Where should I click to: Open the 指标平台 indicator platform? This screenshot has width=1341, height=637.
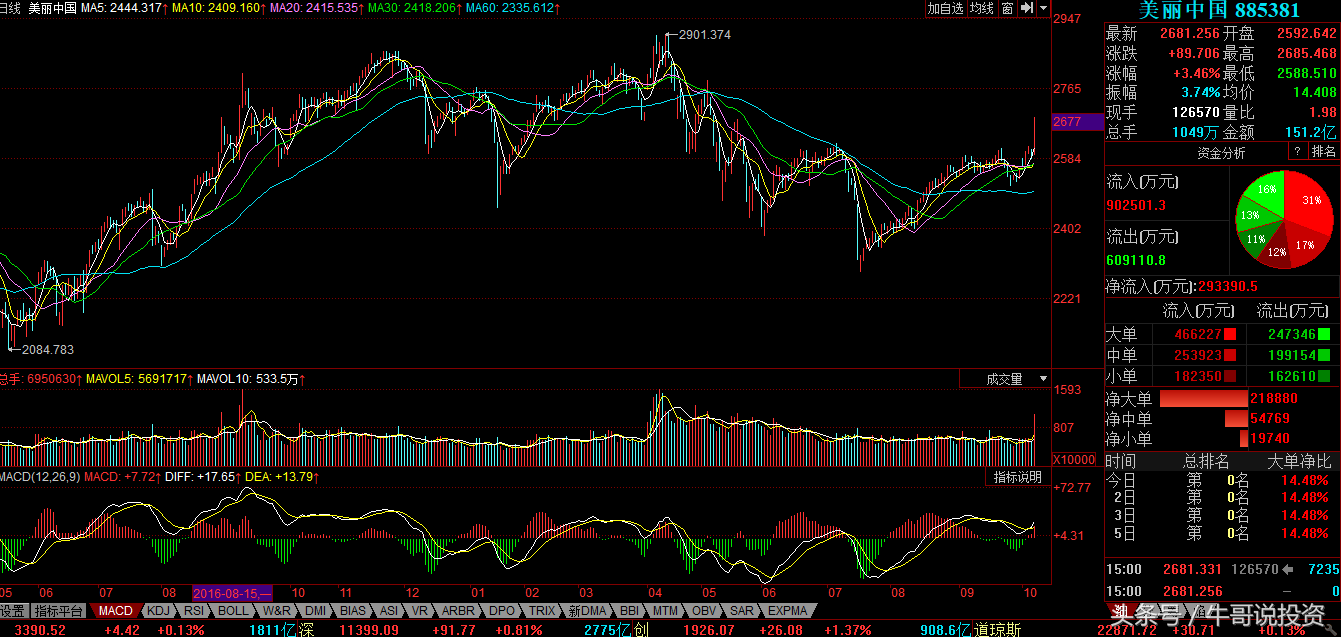point(59,610)
